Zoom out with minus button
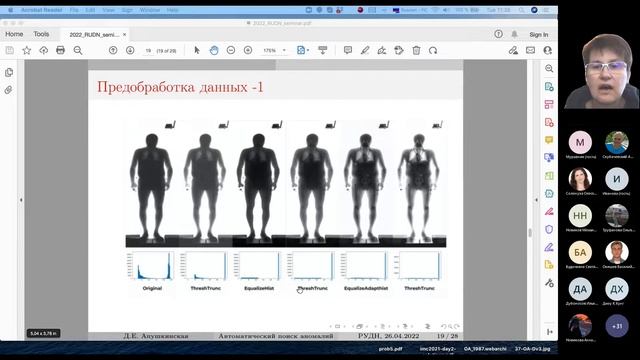Screen dimensions: 640x360 [x=231, y=50]
